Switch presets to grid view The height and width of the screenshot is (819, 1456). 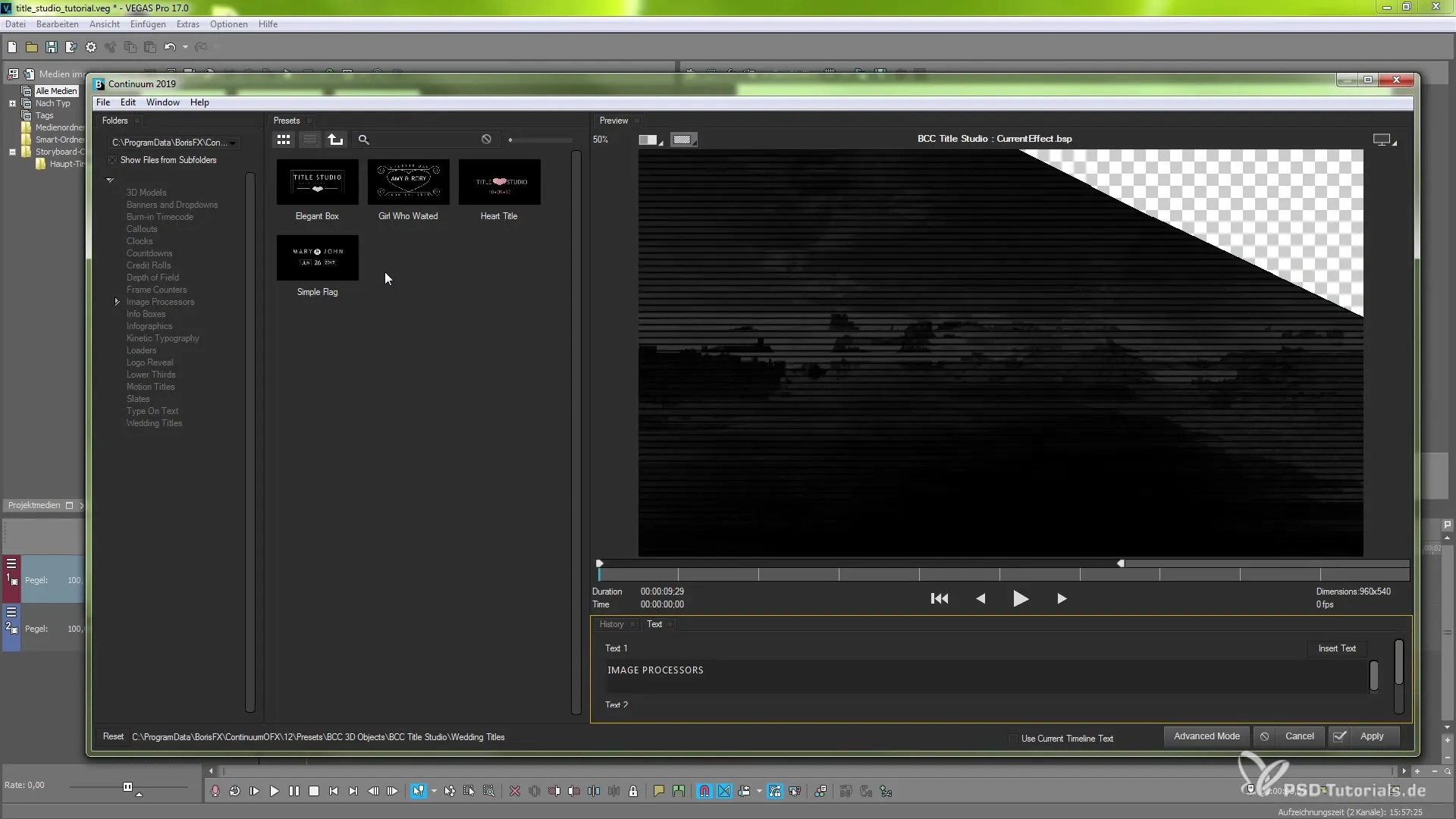pyautogui.click(x=283, y=140)
